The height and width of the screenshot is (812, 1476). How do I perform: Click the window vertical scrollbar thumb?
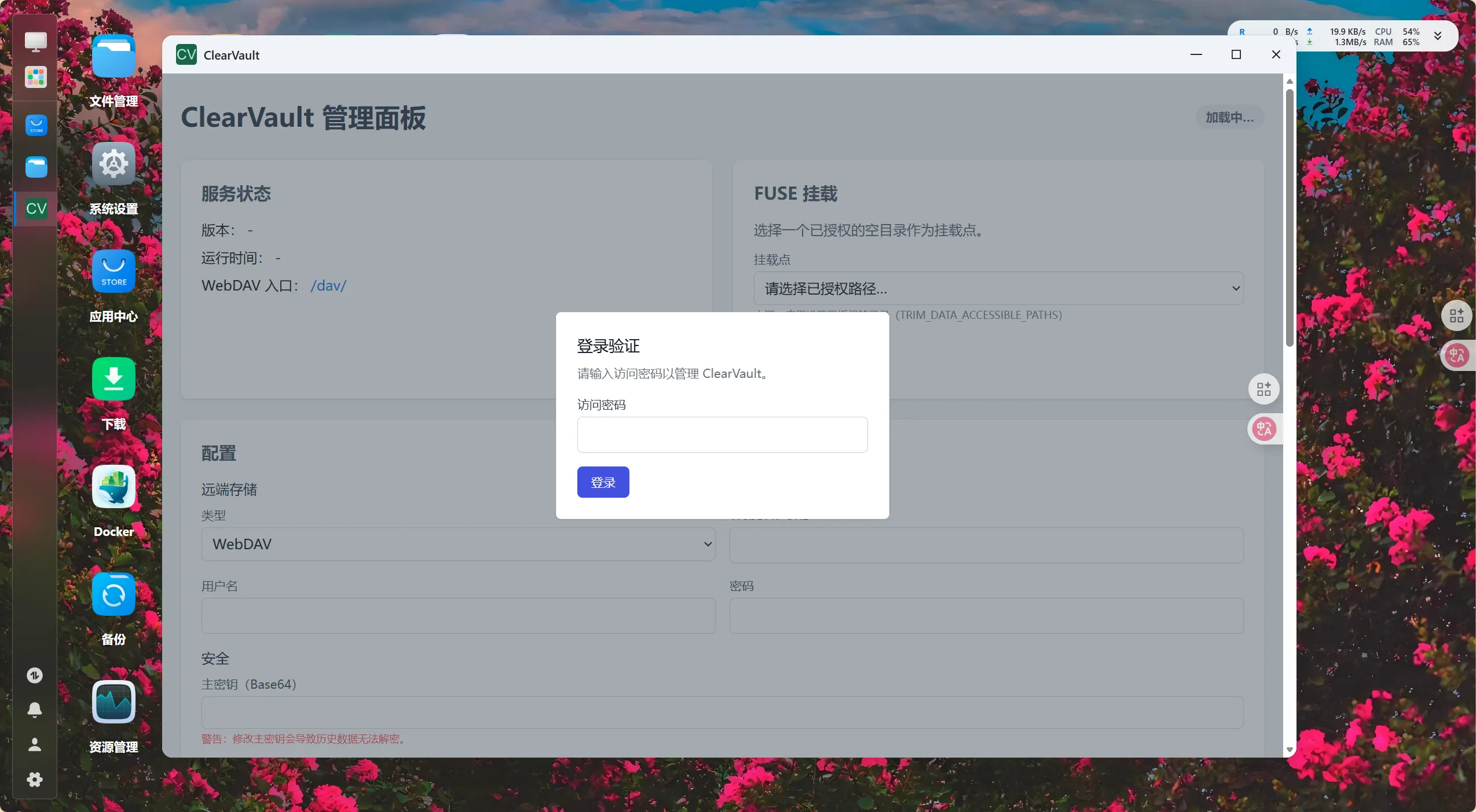(x=1290, y=217)
